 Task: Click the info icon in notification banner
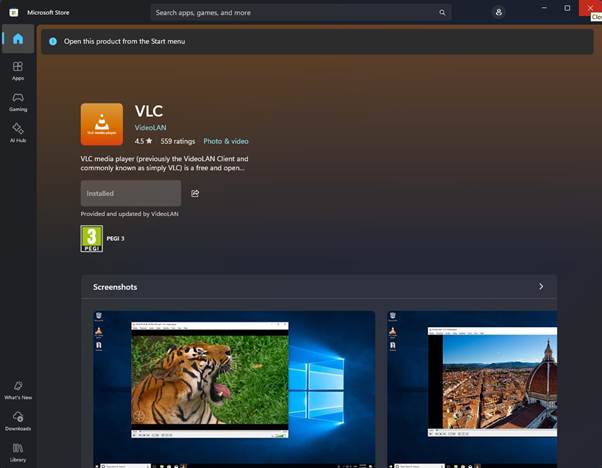pos(53,41)
